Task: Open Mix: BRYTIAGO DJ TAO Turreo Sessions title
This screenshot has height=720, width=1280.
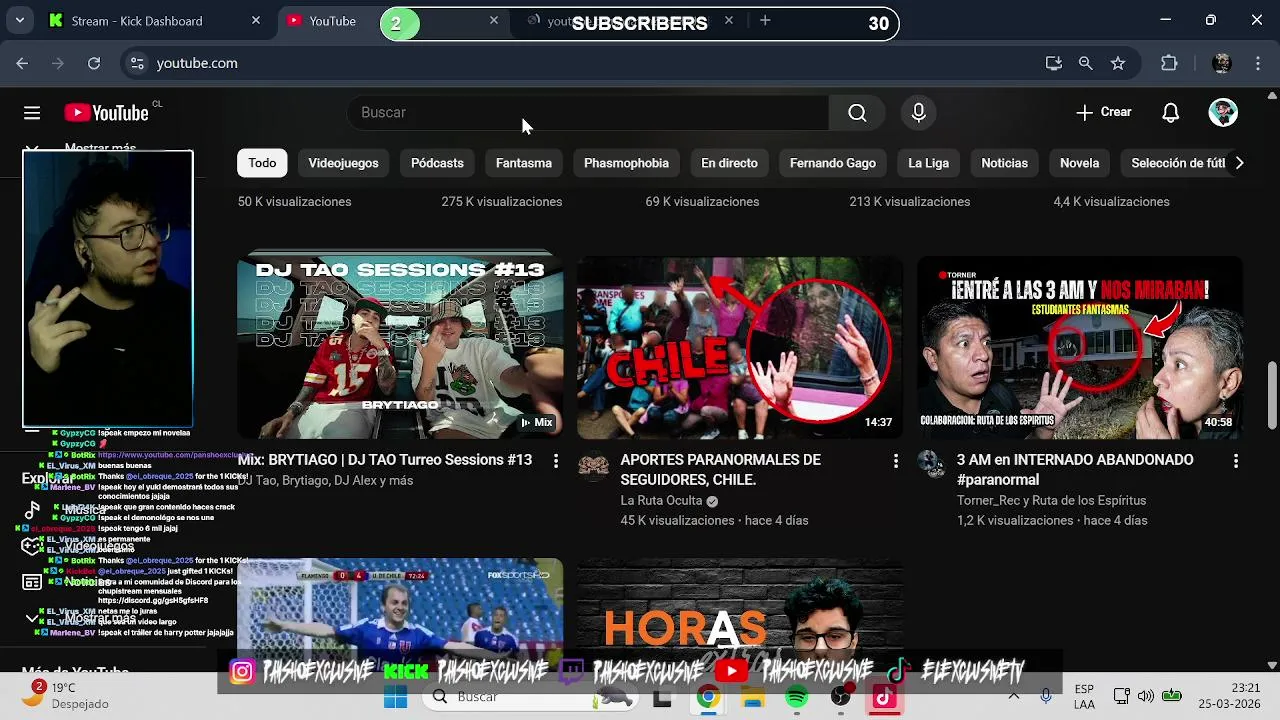Action: click(x=385, y=460)
